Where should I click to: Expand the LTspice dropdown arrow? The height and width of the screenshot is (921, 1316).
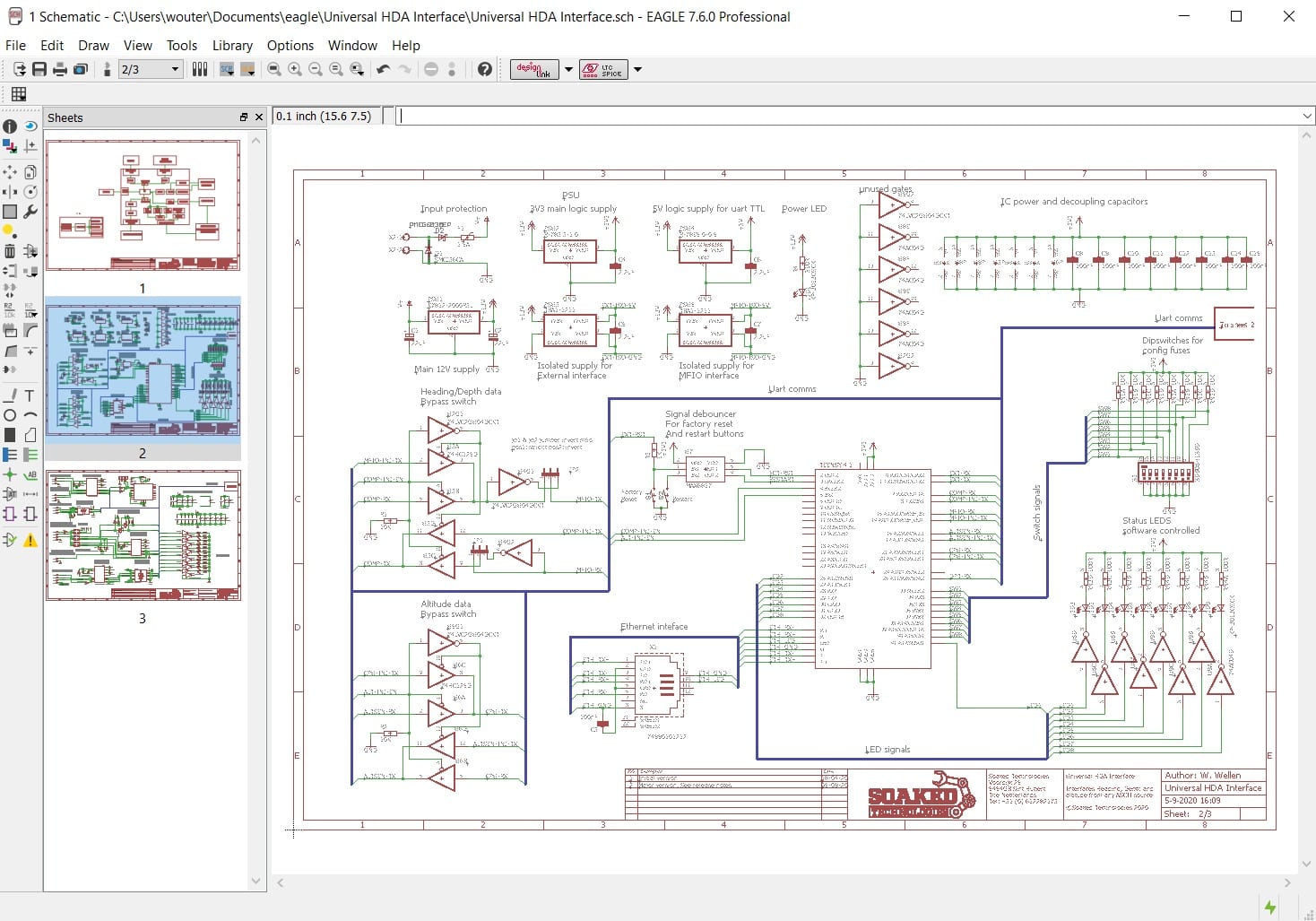tap(638, 69)
